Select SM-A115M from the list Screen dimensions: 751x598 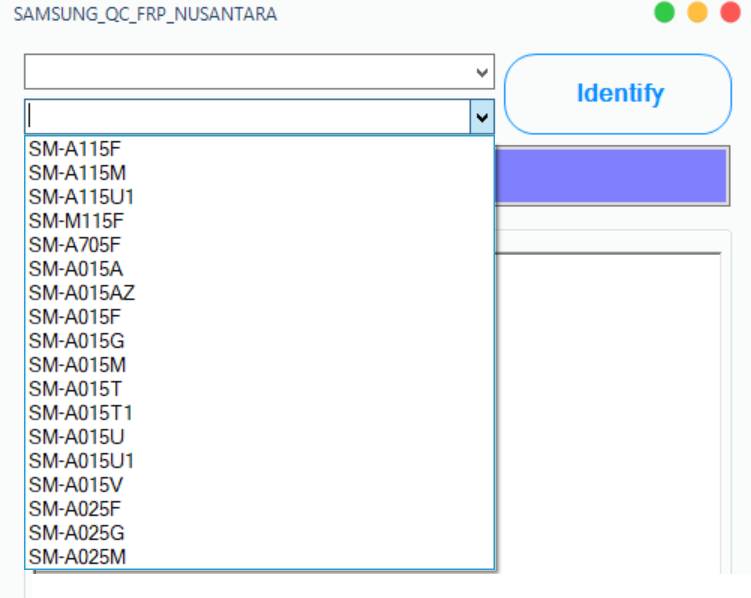pos(259,173)
